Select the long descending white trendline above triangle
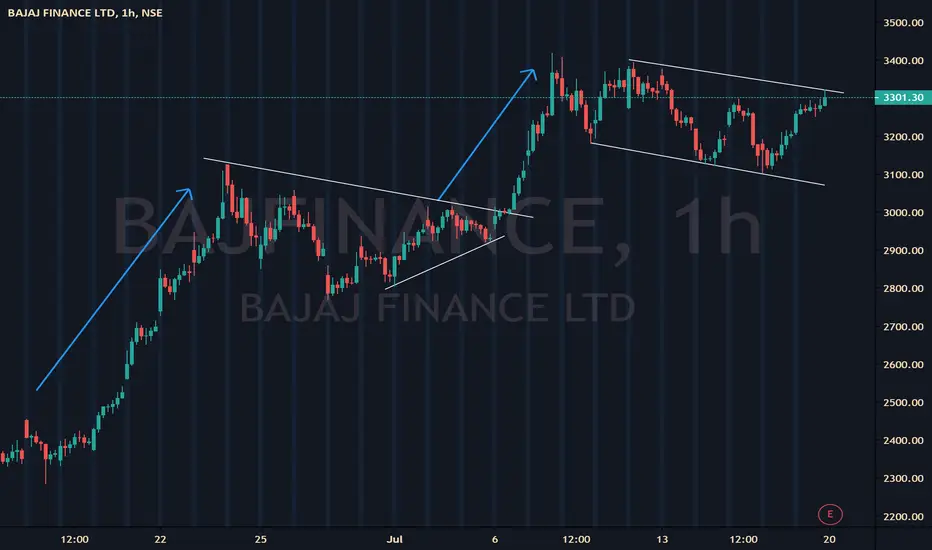Viewport: 932px width, 550px height. point(369,188)
